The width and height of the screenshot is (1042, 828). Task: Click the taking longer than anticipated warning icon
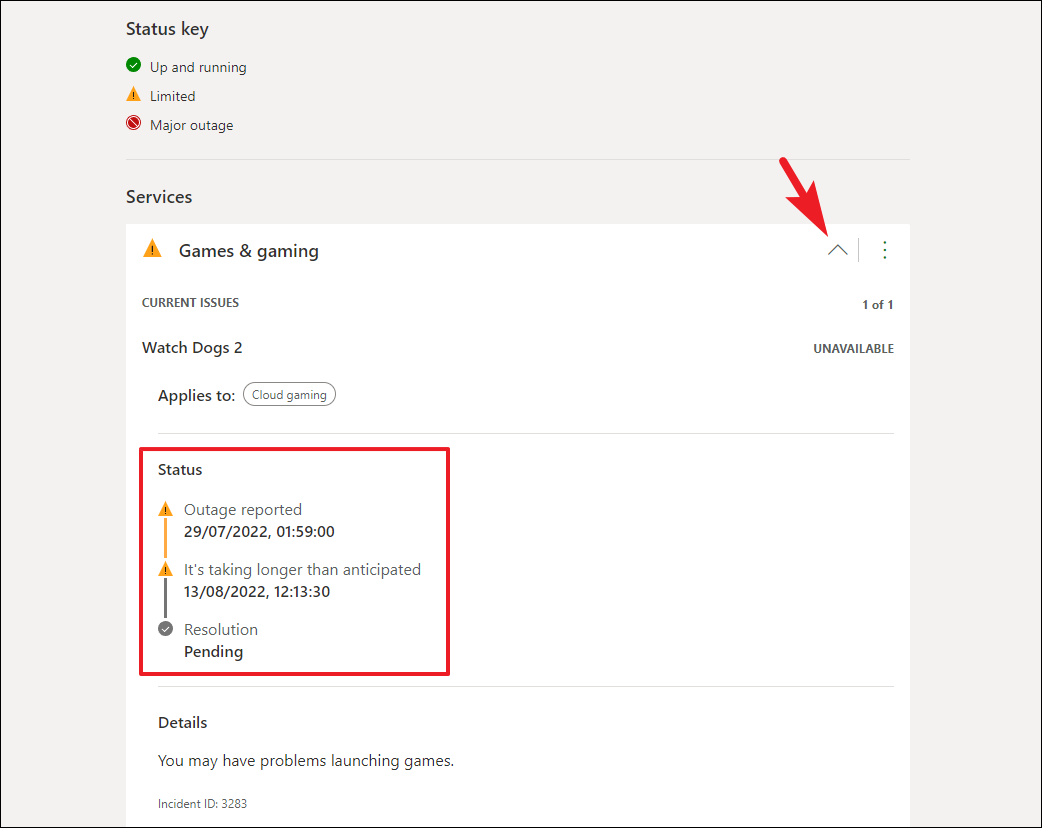point(165,569)
